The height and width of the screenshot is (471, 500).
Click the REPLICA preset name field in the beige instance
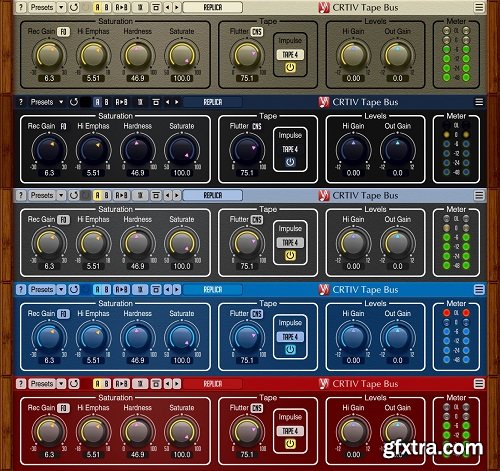coord(213,7)
